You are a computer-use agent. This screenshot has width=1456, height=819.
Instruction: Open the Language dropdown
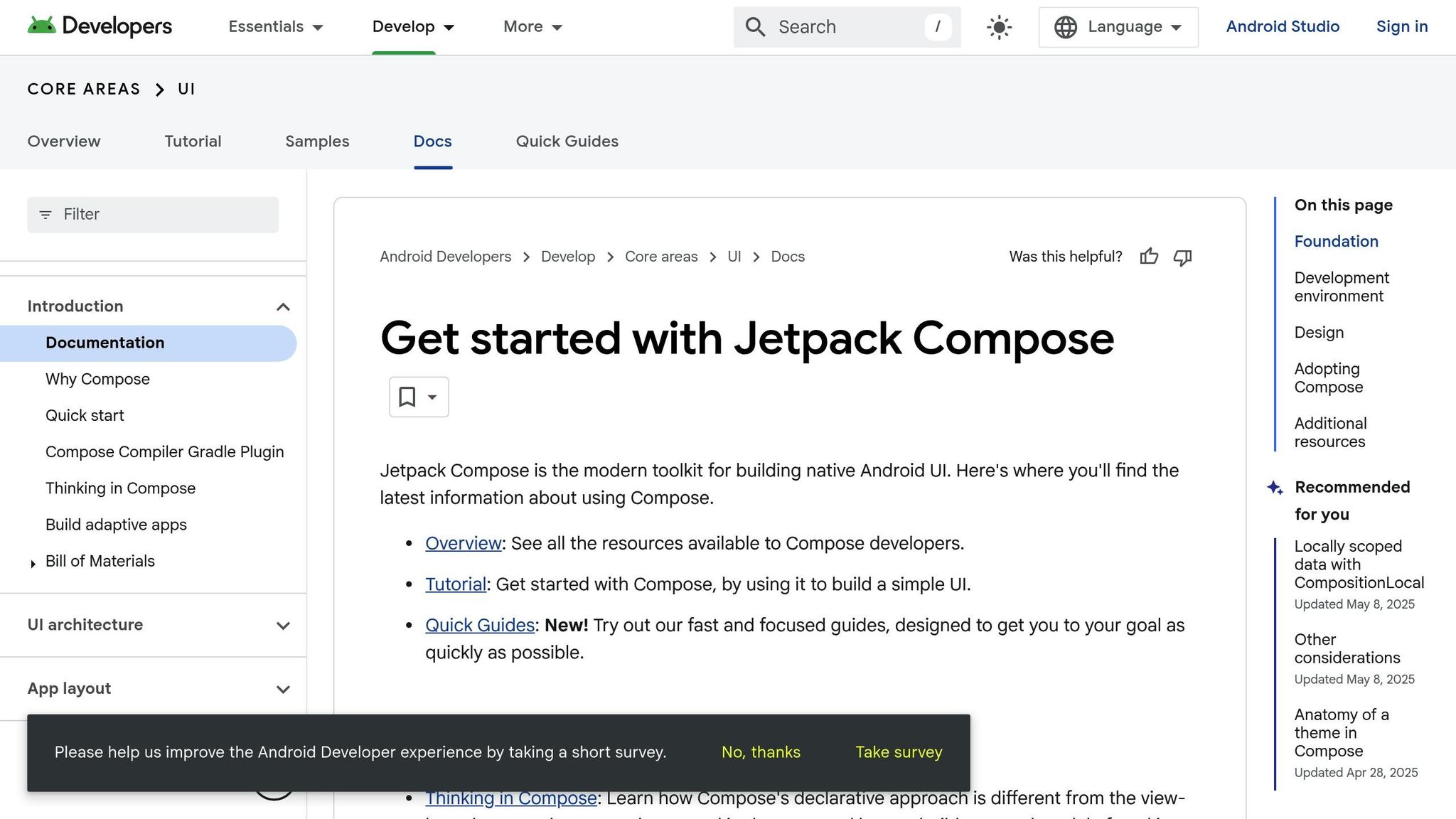pyautogui.click(x=1118, y=27)
